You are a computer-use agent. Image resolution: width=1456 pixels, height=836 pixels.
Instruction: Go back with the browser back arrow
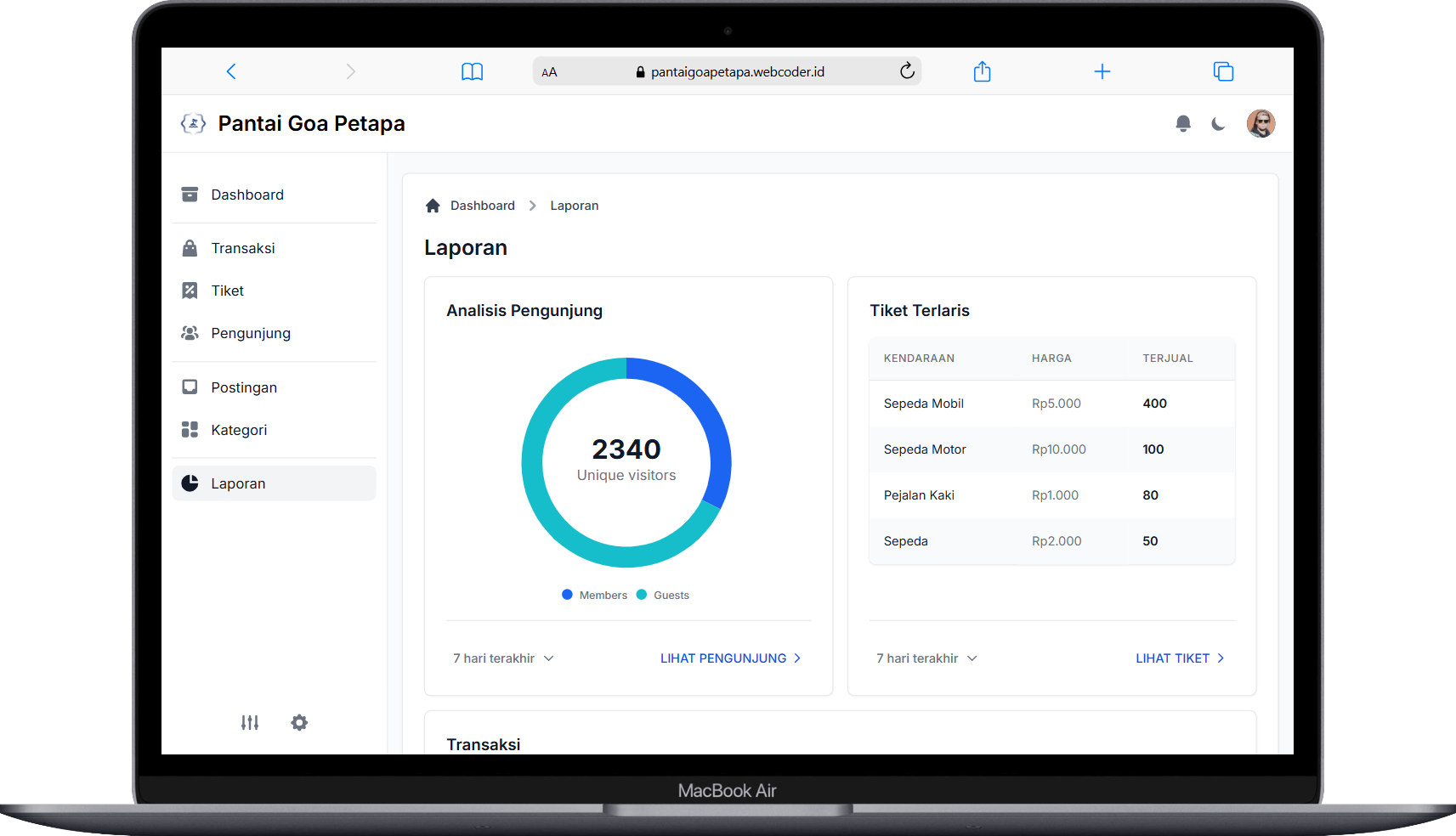[x=230, y=71]
